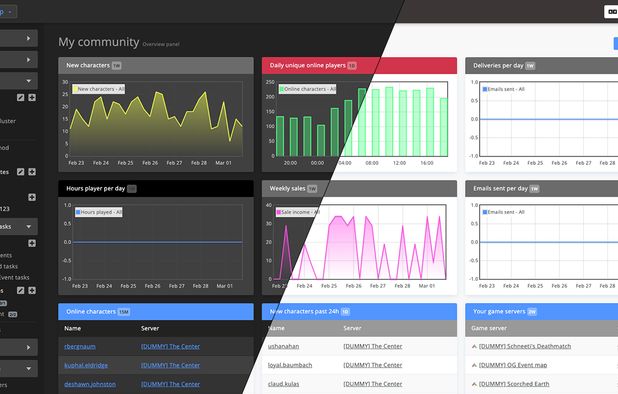The height and width of the screenshot is (394, 618).
Task: Click the 15M badge on Online characters panel
Action: (x=124, y=312)
